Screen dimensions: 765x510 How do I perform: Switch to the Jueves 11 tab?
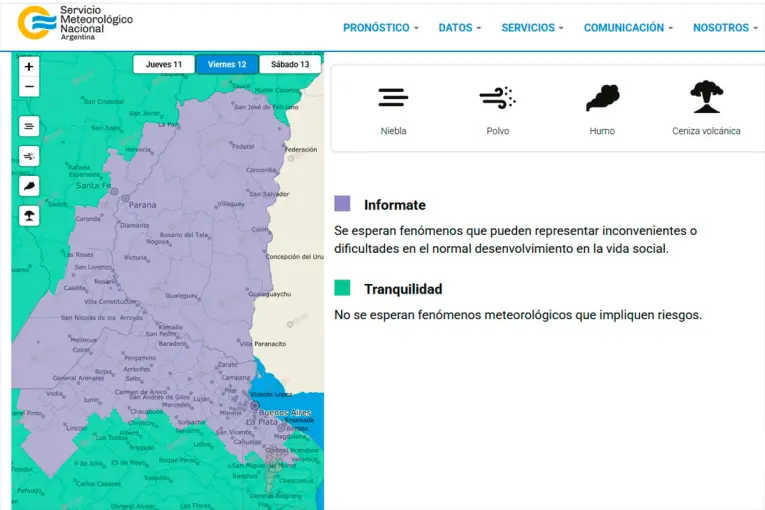164,64
